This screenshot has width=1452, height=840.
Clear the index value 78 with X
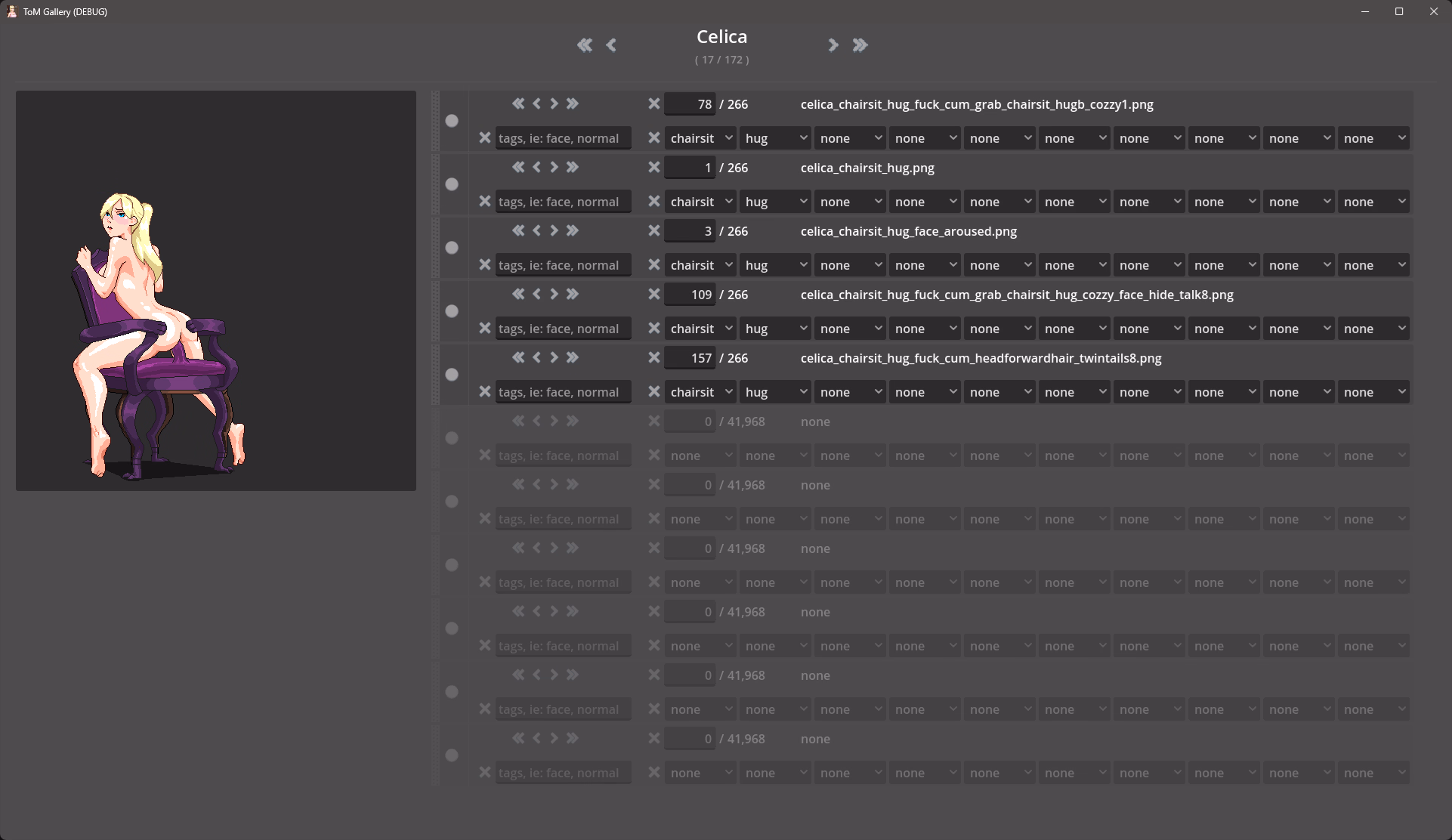(654, 103)
